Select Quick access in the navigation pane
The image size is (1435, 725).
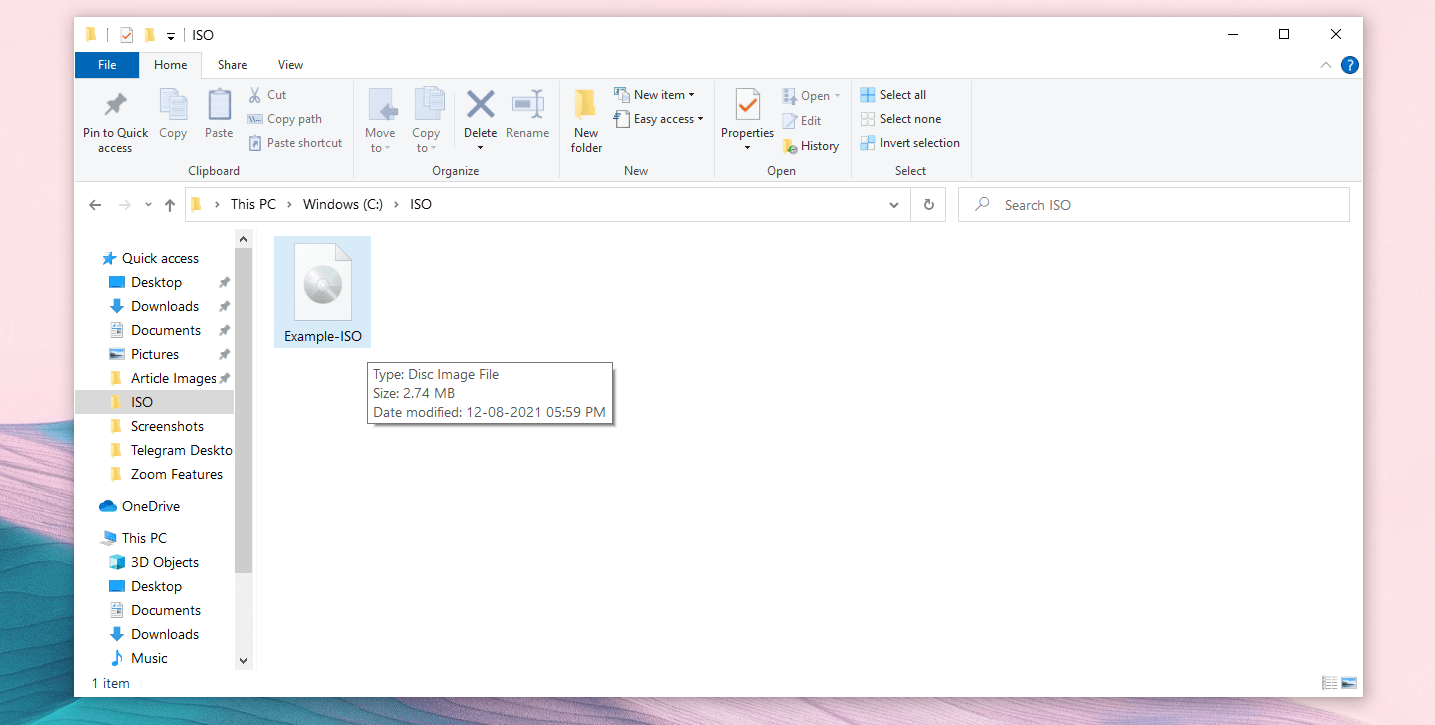160,258
